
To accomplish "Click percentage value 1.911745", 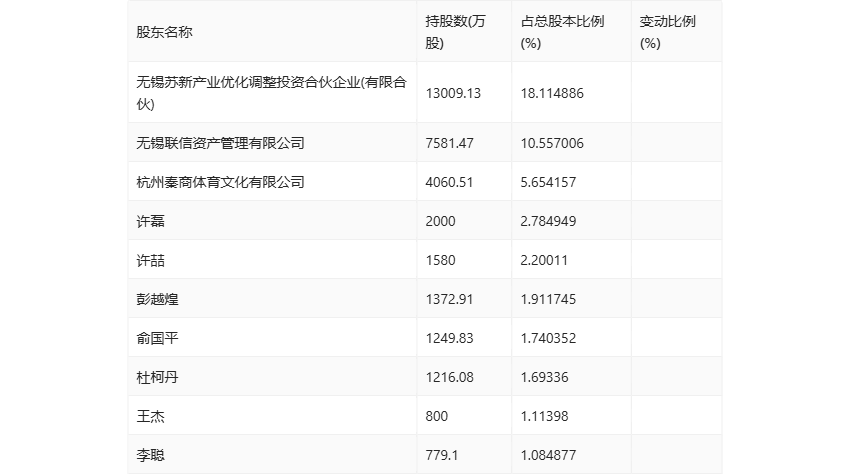I will [x=548, y=299].
